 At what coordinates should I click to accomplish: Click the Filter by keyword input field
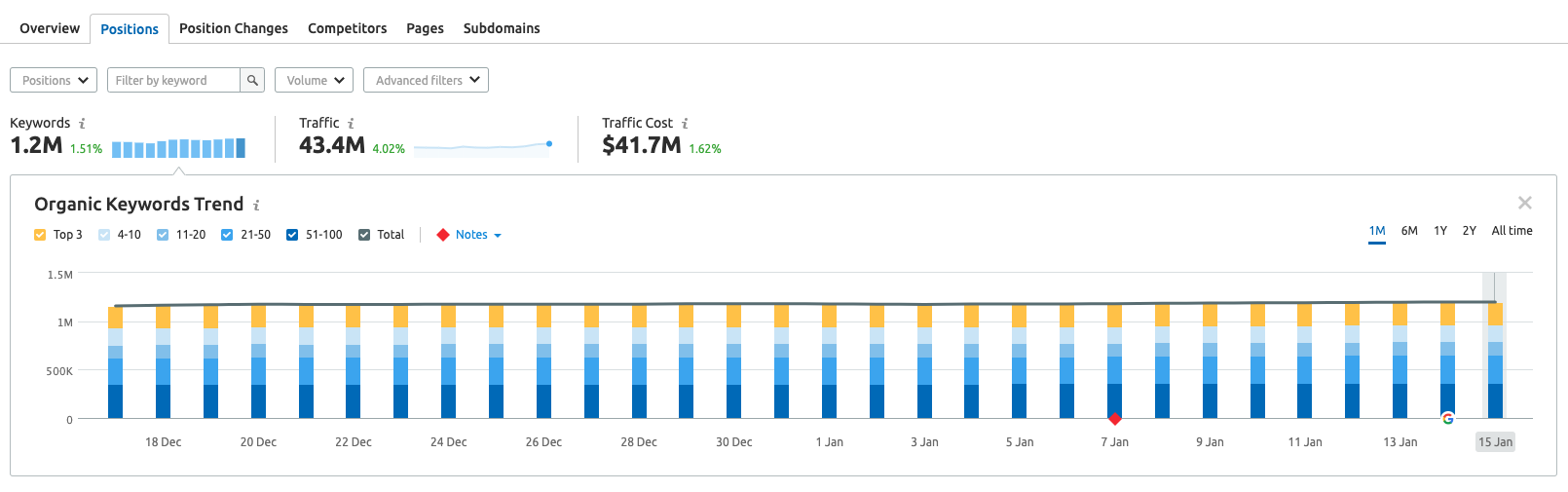point(173,80)
